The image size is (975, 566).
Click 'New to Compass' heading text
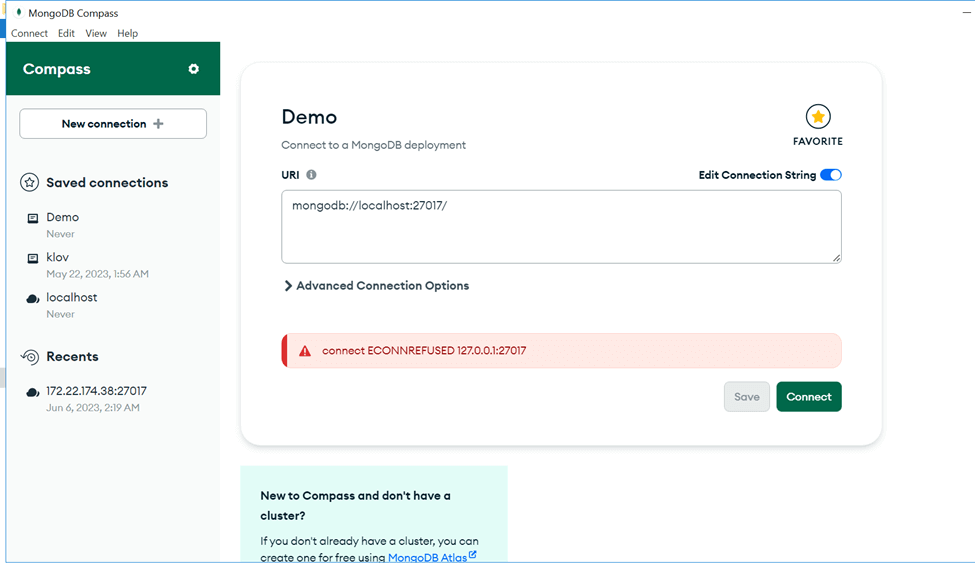coord(355,506)
